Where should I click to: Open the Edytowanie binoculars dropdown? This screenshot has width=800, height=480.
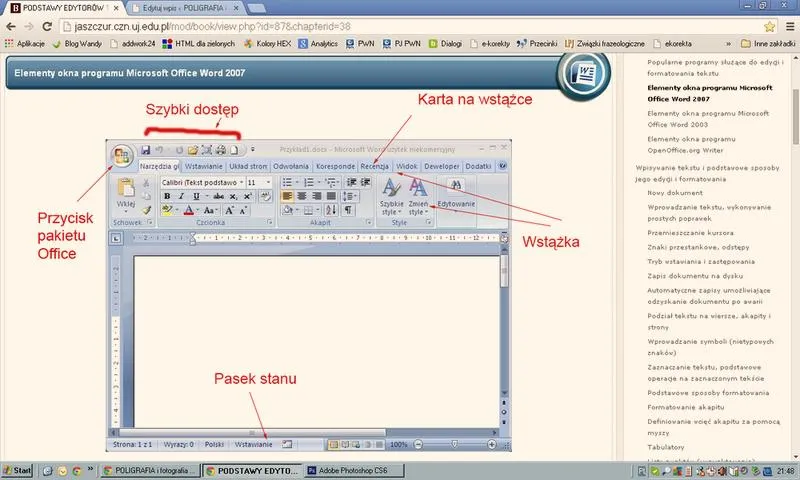(x=456, y=194)
